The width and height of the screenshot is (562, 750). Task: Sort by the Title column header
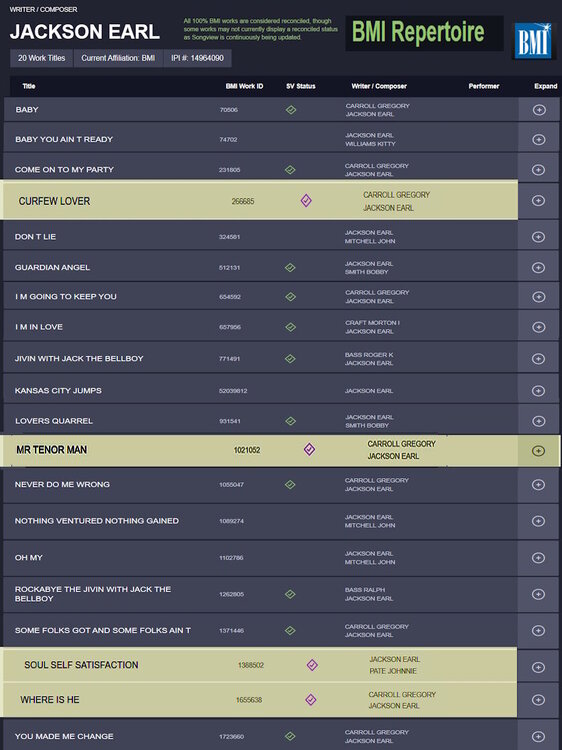coord(29,86)
